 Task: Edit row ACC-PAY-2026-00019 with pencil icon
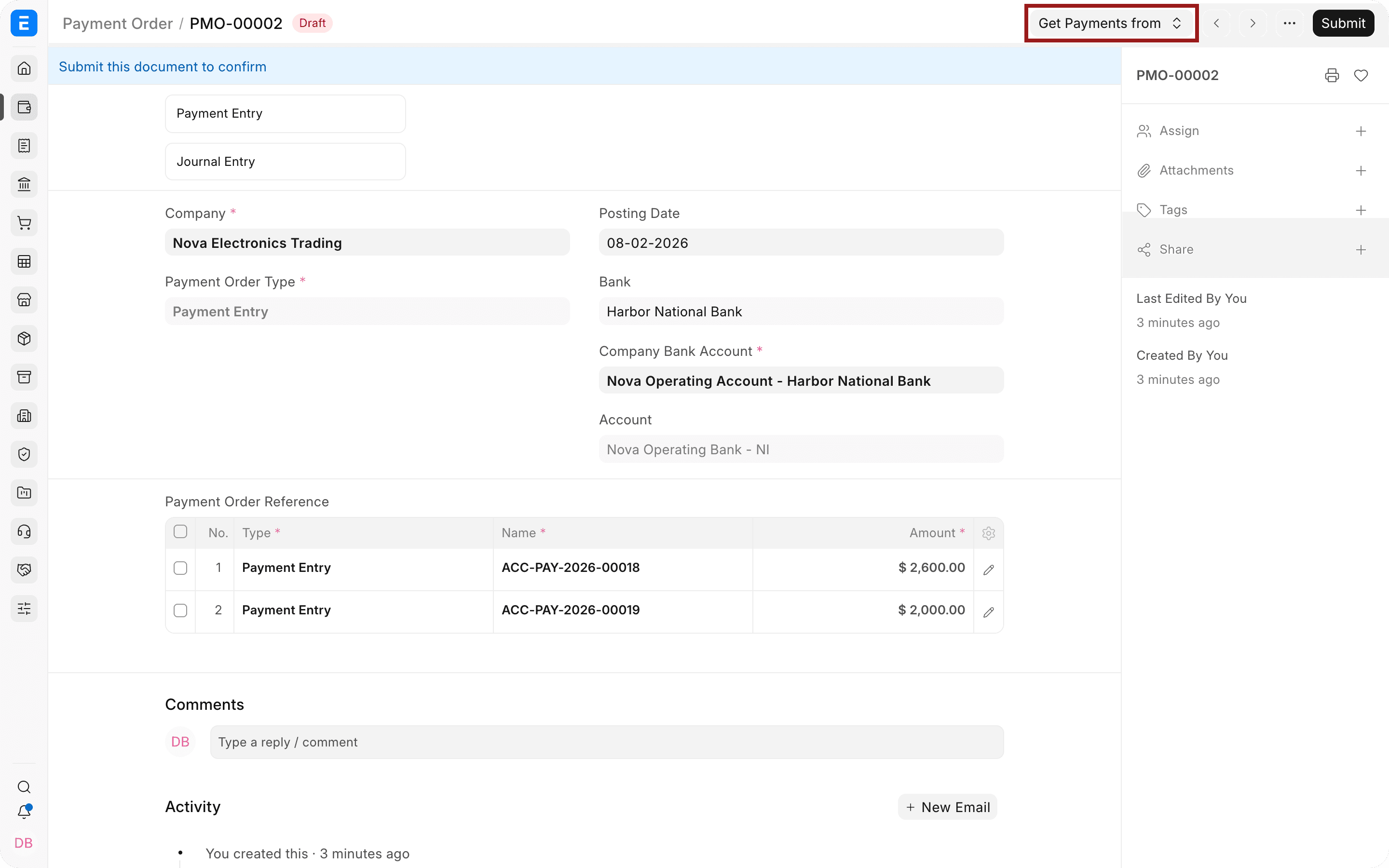[988, 612]
